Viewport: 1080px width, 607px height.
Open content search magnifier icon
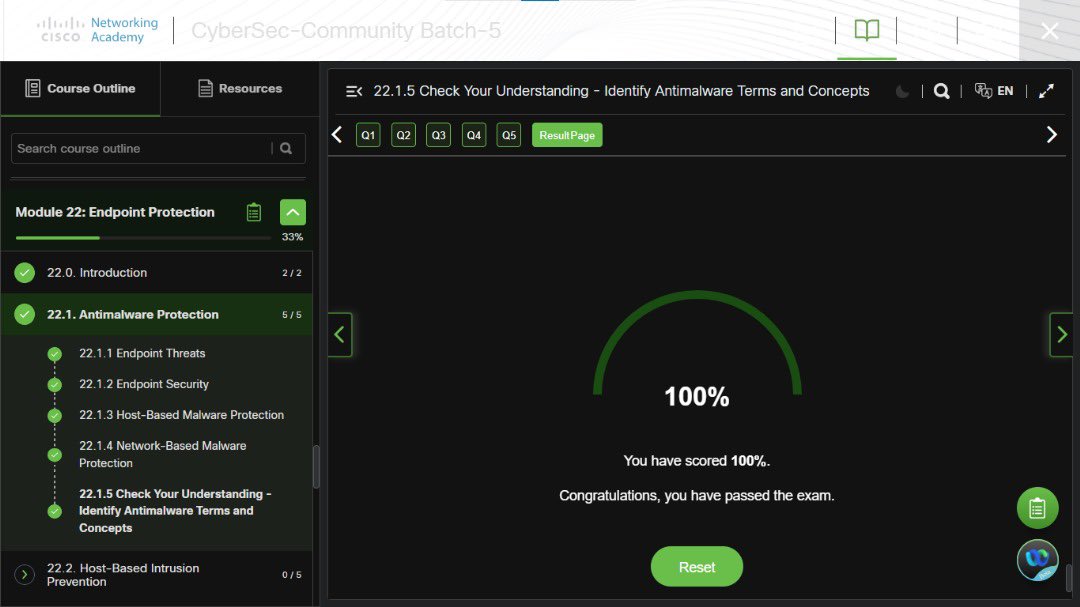[x=942, y=91]
